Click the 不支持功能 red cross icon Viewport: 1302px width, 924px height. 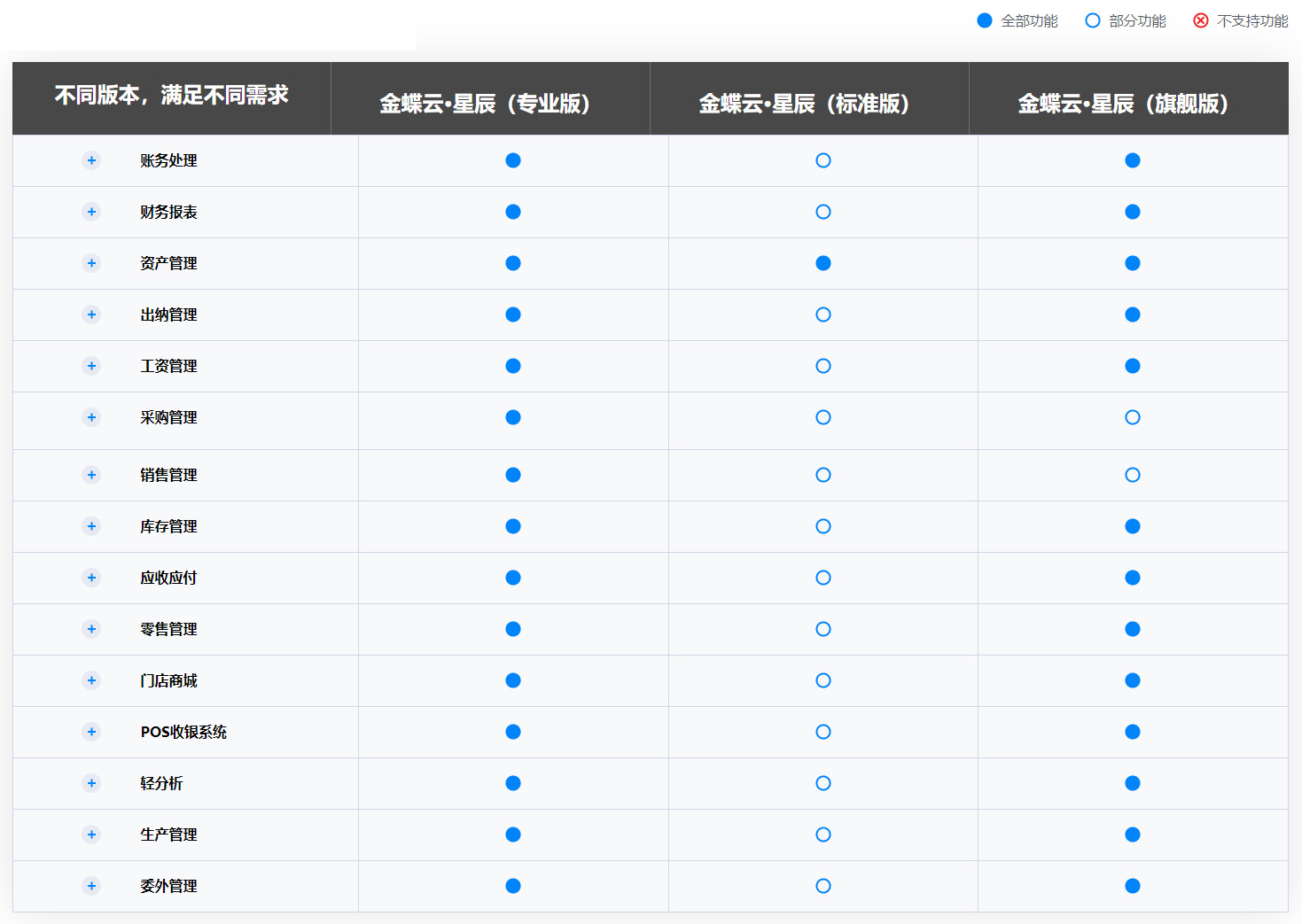point(1201,20)
